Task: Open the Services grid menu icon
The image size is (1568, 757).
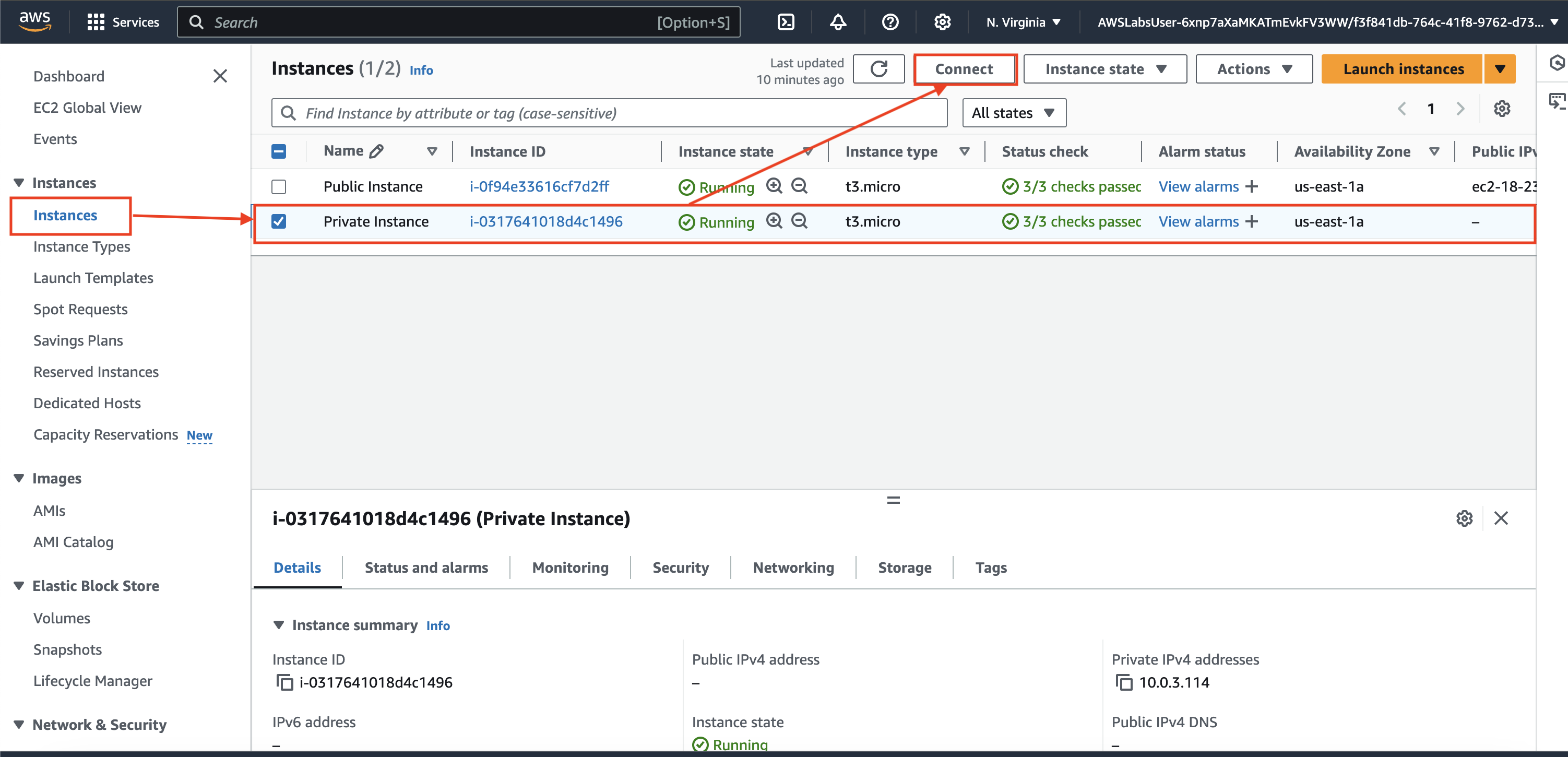Action: [x=96, y=22]
